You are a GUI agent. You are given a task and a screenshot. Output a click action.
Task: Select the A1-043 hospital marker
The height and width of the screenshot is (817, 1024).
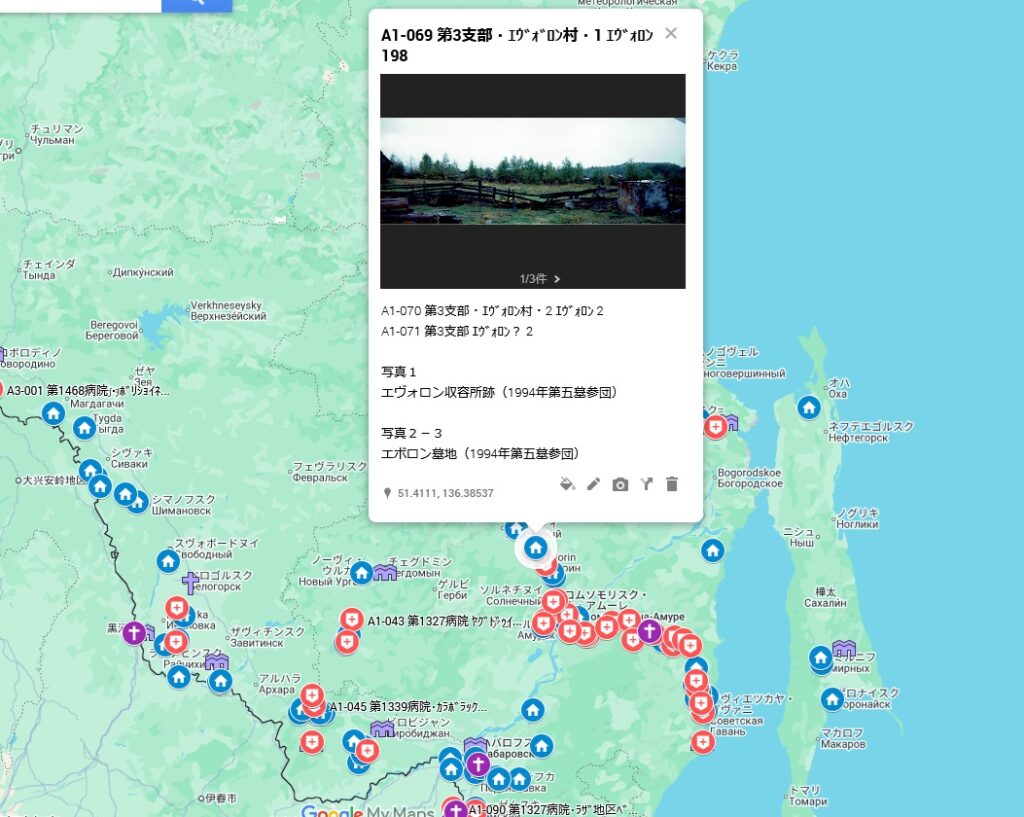(351, 620)
